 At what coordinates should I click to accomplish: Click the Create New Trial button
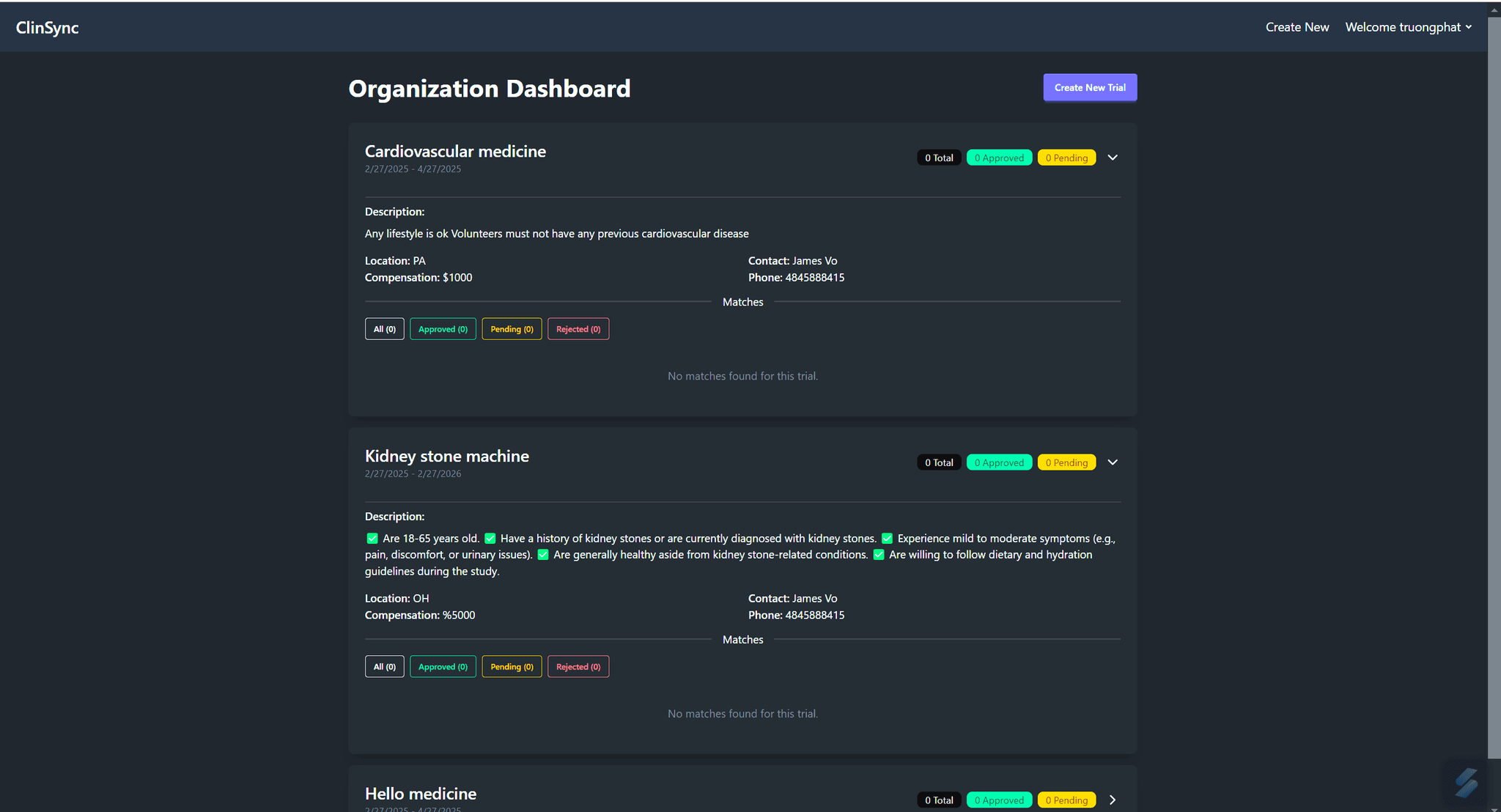1089,87
